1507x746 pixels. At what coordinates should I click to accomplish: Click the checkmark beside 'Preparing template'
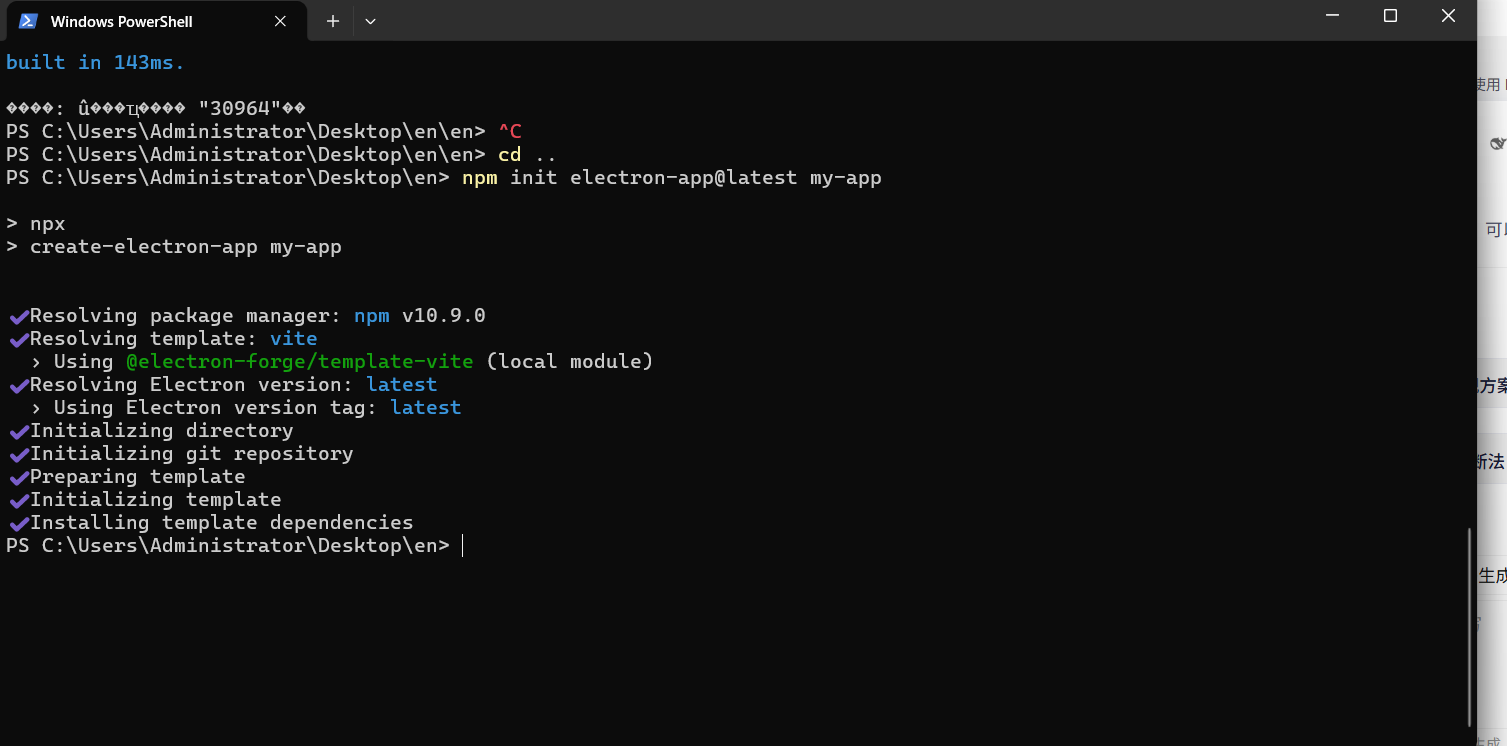pos(19,477)
